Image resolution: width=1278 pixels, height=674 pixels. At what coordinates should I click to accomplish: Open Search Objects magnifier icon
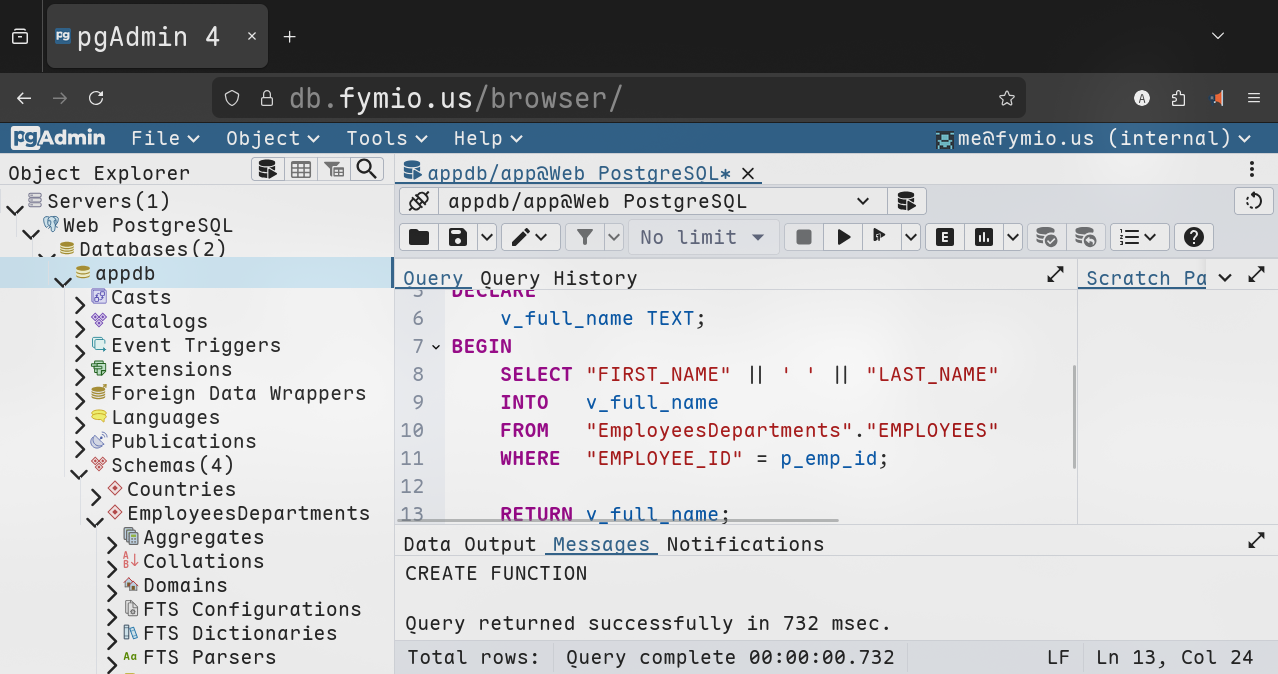pos(367,170)
